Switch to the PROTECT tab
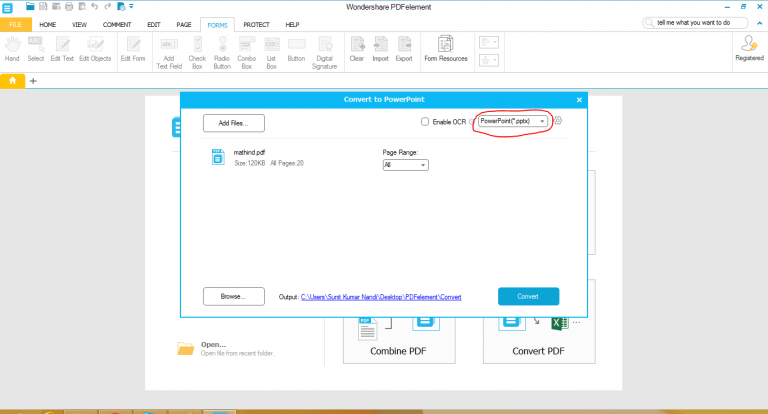This screenshot has width=768, height=414. 256,24
